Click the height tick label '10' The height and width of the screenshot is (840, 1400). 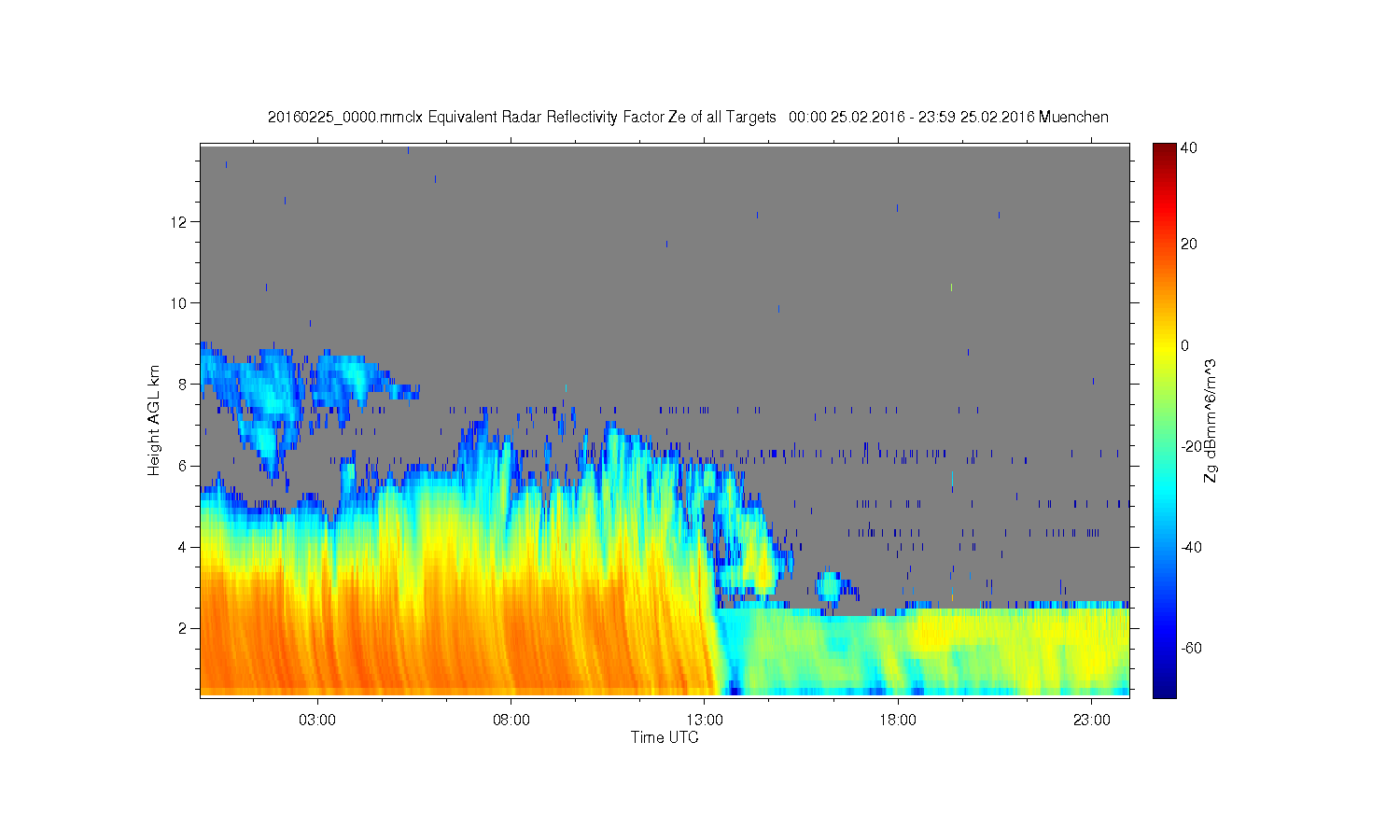click(180, 303)
